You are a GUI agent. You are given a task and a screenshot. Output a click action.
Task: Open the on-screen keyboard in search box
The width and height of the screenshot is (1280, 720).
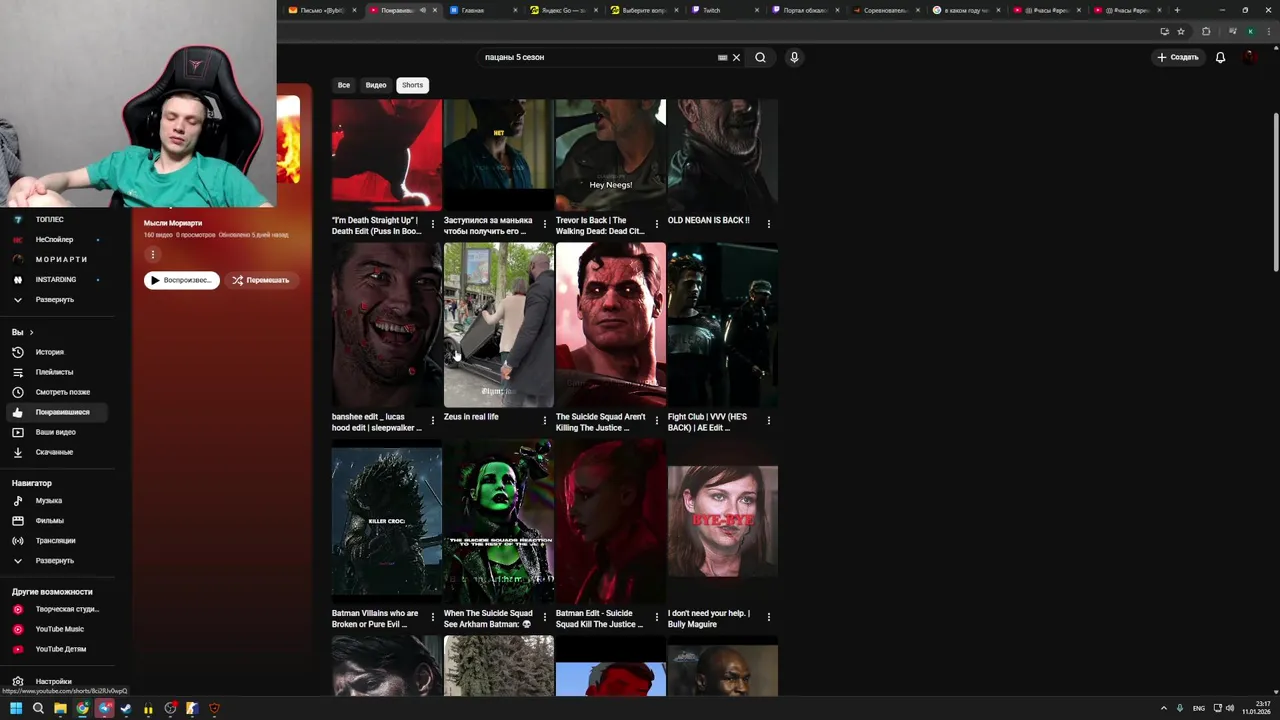point(722,57)
